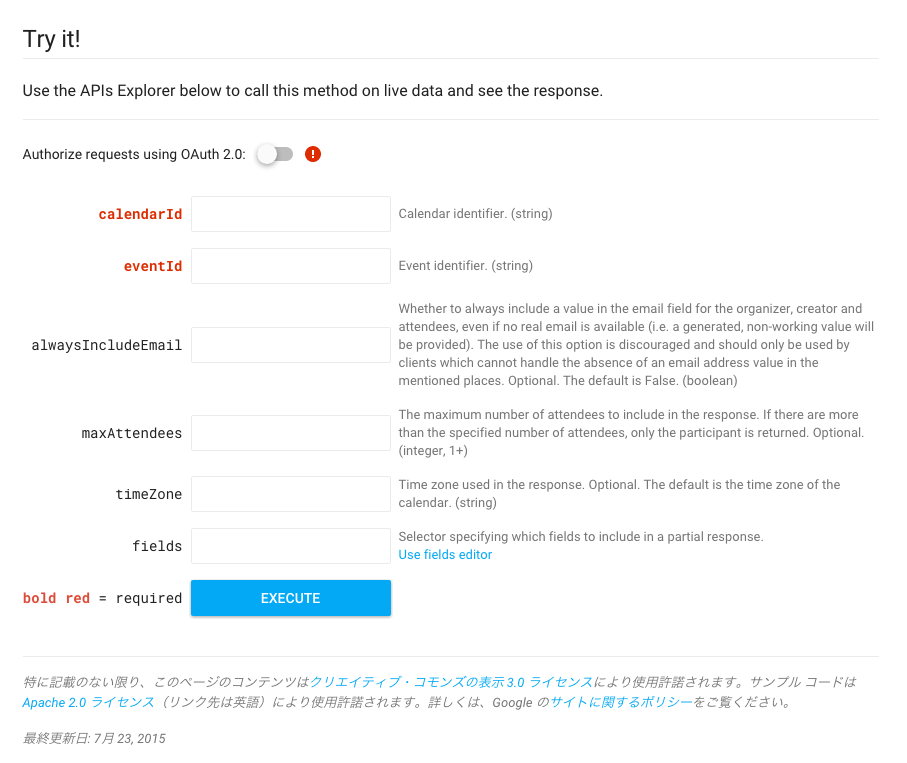Select the eventId label text
This screenshot has height=763, width=907.
tap(152, 265)
